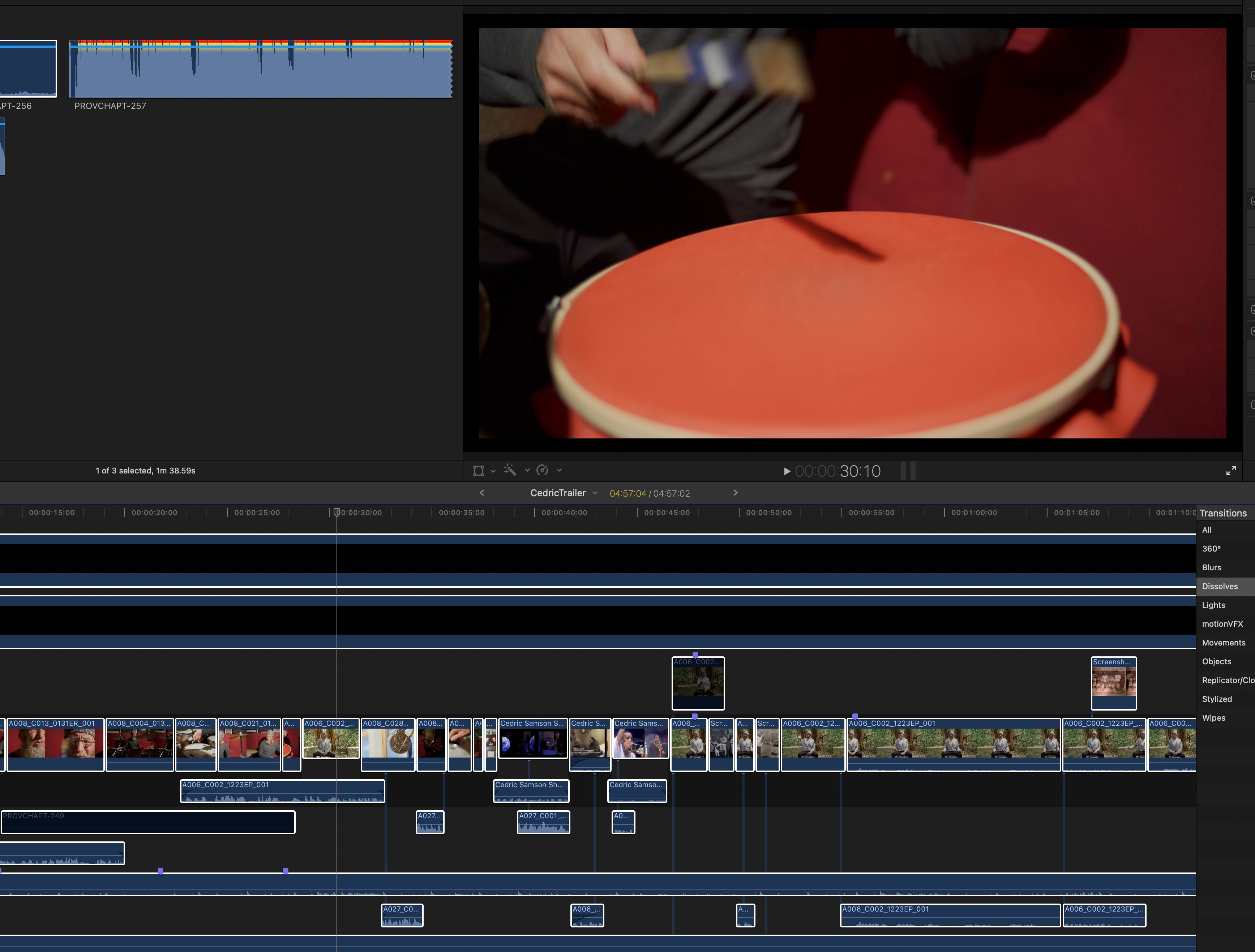
Task: Click the retime speedometer icon
Action: coord(543,470)
